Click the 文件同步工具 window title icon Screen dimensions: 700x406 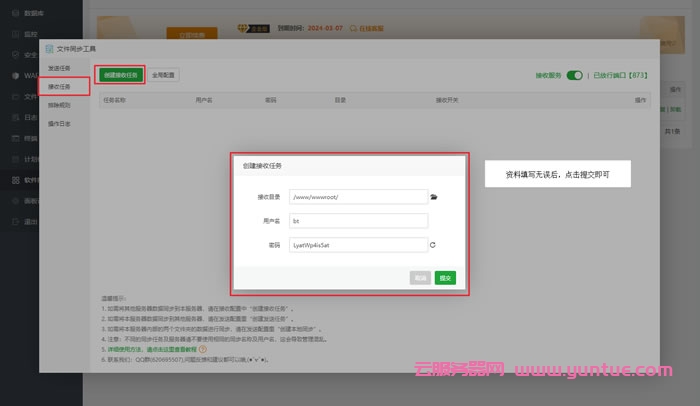(x=49, y=48)
